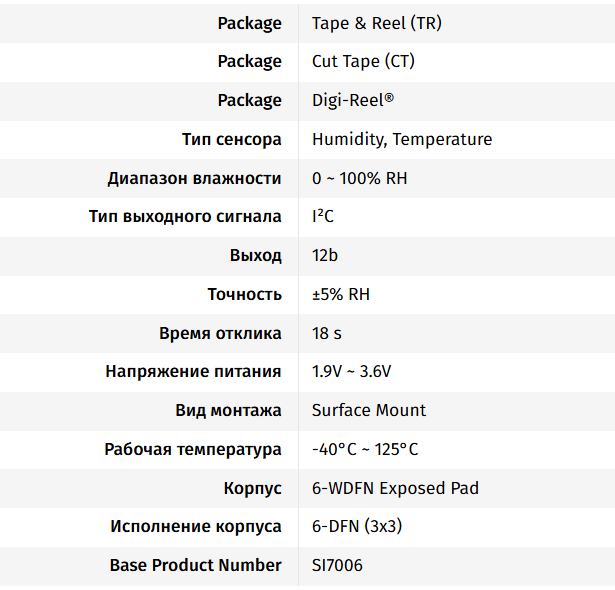Click the "Рабочая температура" row label

pos(193,450)
